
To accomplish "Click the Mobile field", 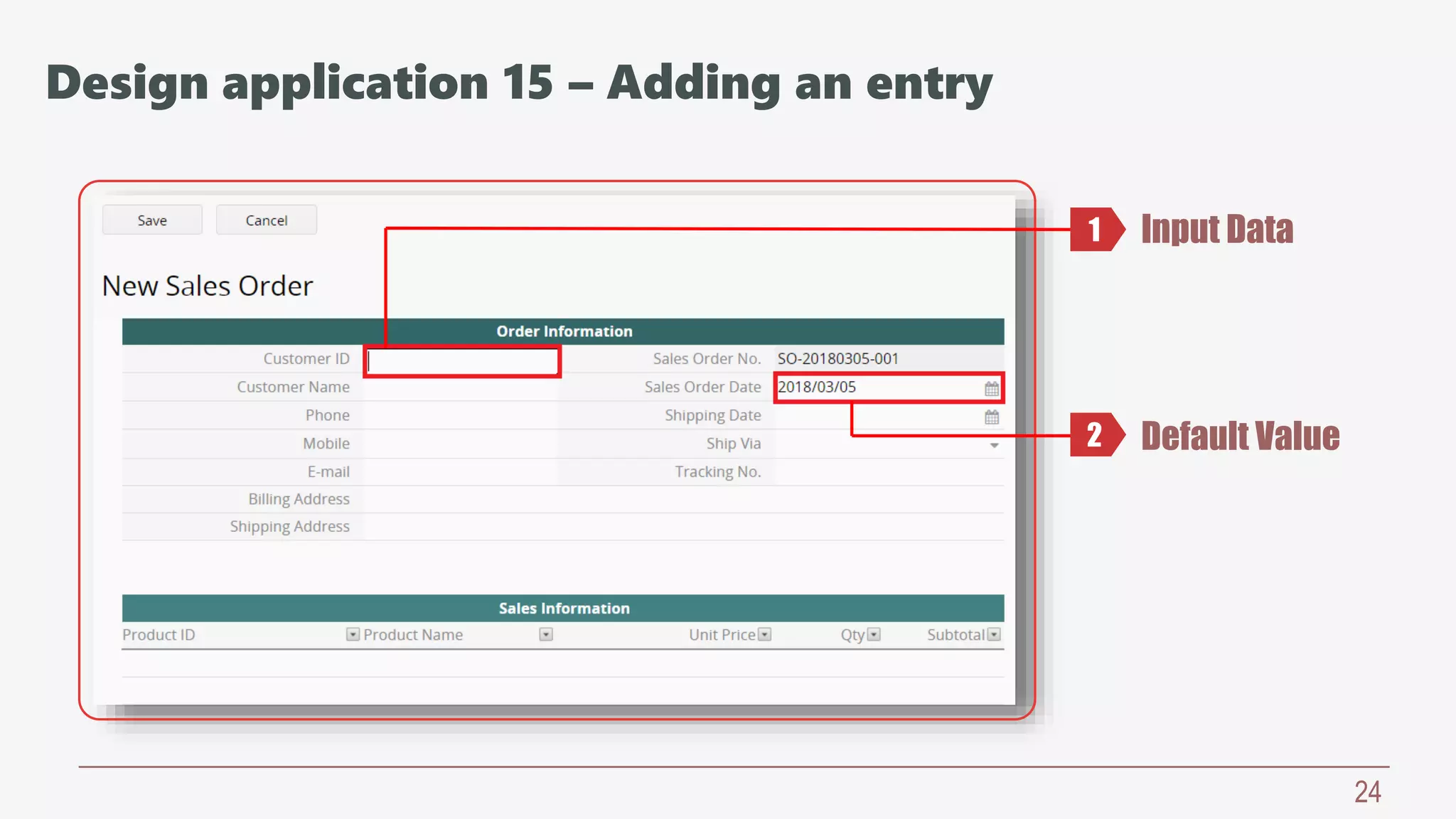I will point(461,444).
